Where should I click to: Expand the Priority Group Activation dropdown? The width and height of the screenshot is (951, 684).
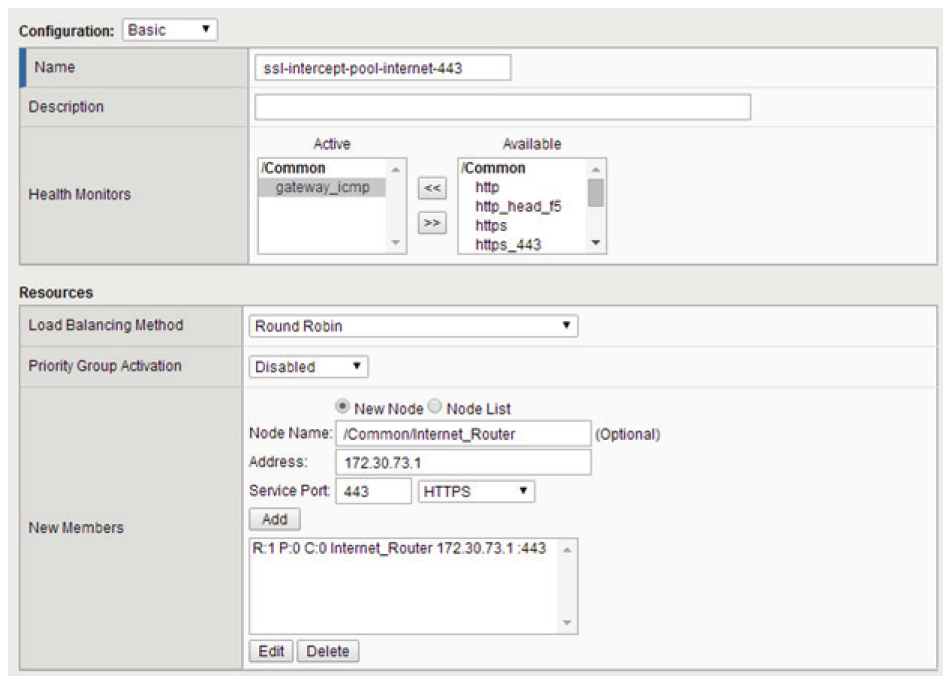(x=308, y=367)
